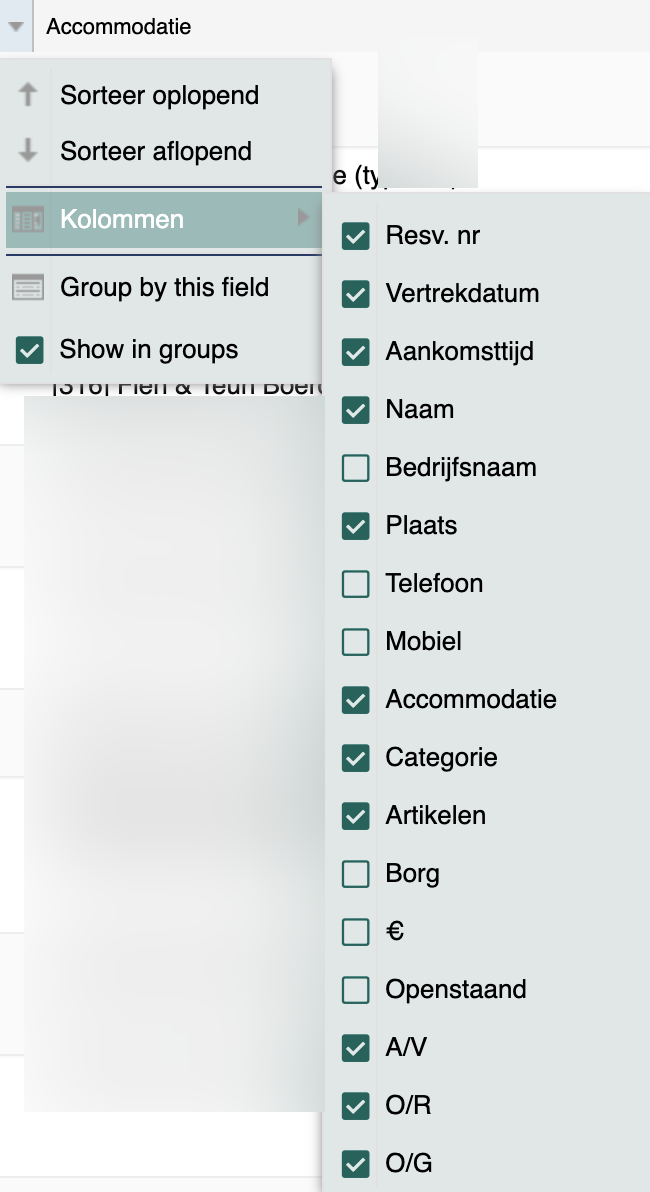Uncheck the Resv. nr column
The width and height of the screenshot is (650, 1192).
pyautogui.click(x=356, y=236)
